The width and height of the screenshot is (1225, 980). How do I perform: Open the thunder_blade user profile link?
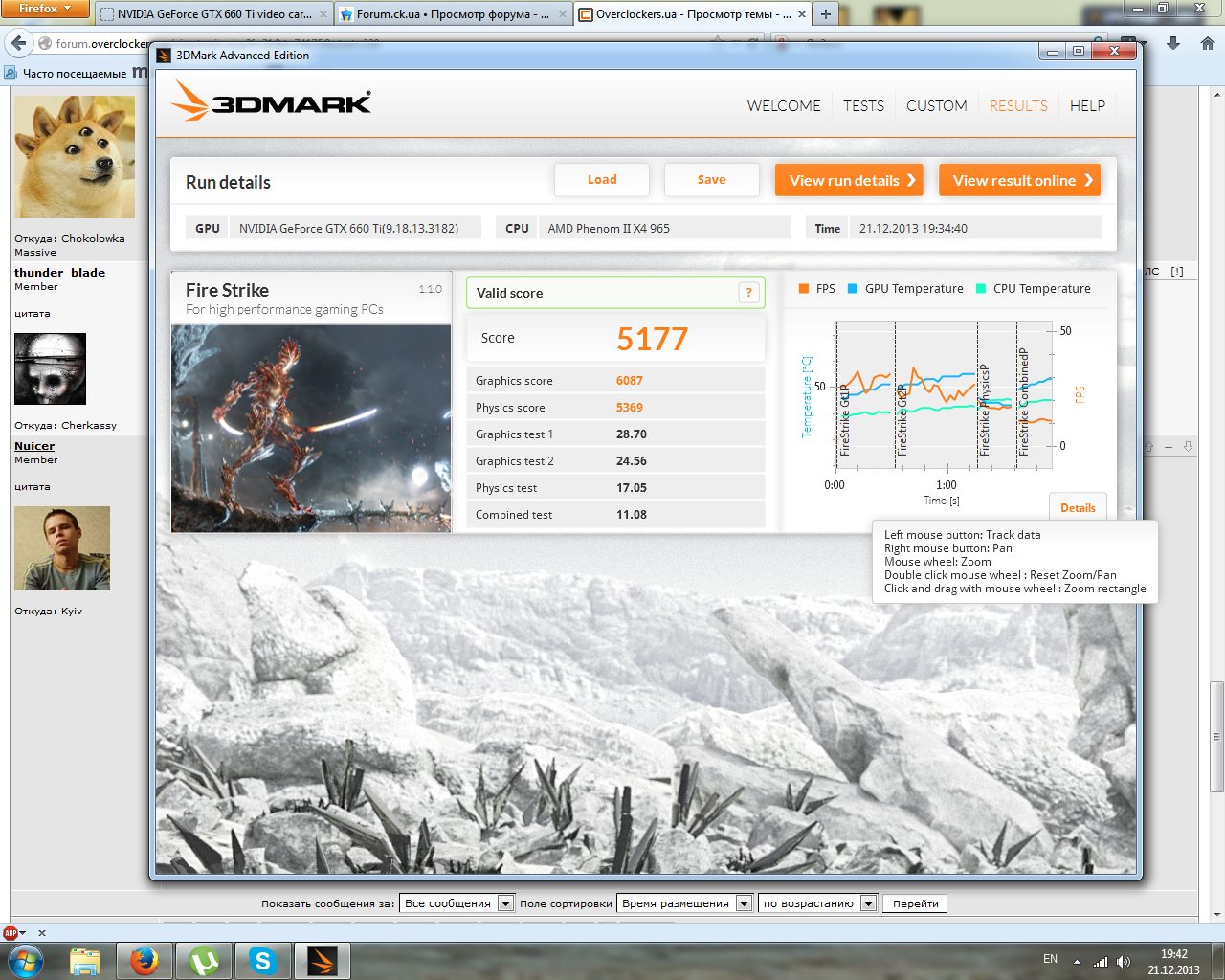tap(59, 273)
